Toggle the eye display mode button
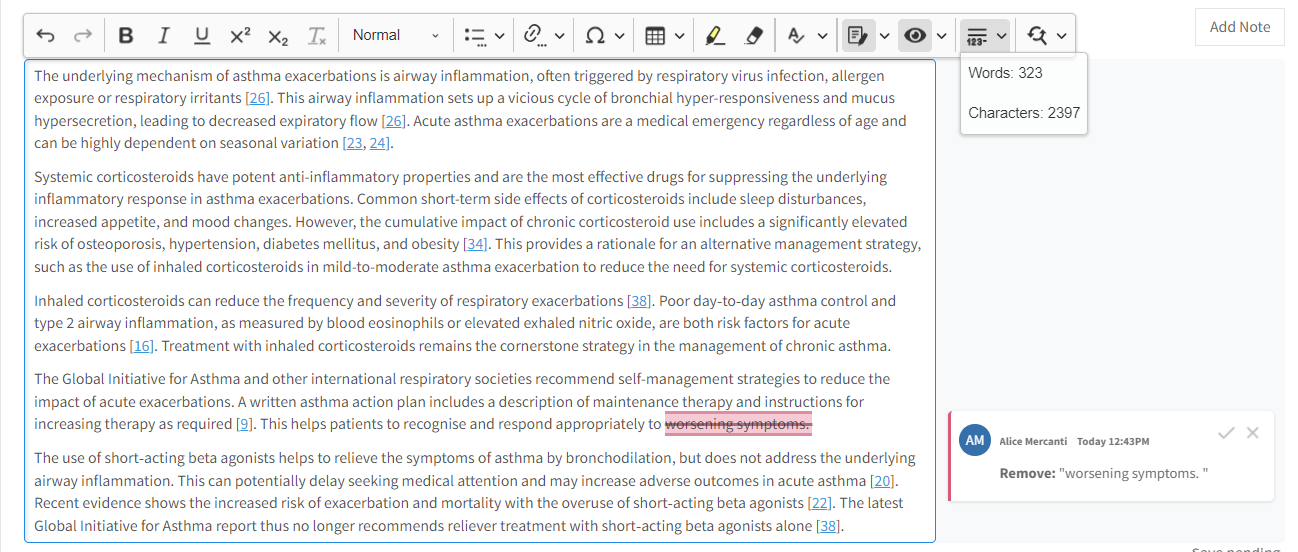 [914, 36]
